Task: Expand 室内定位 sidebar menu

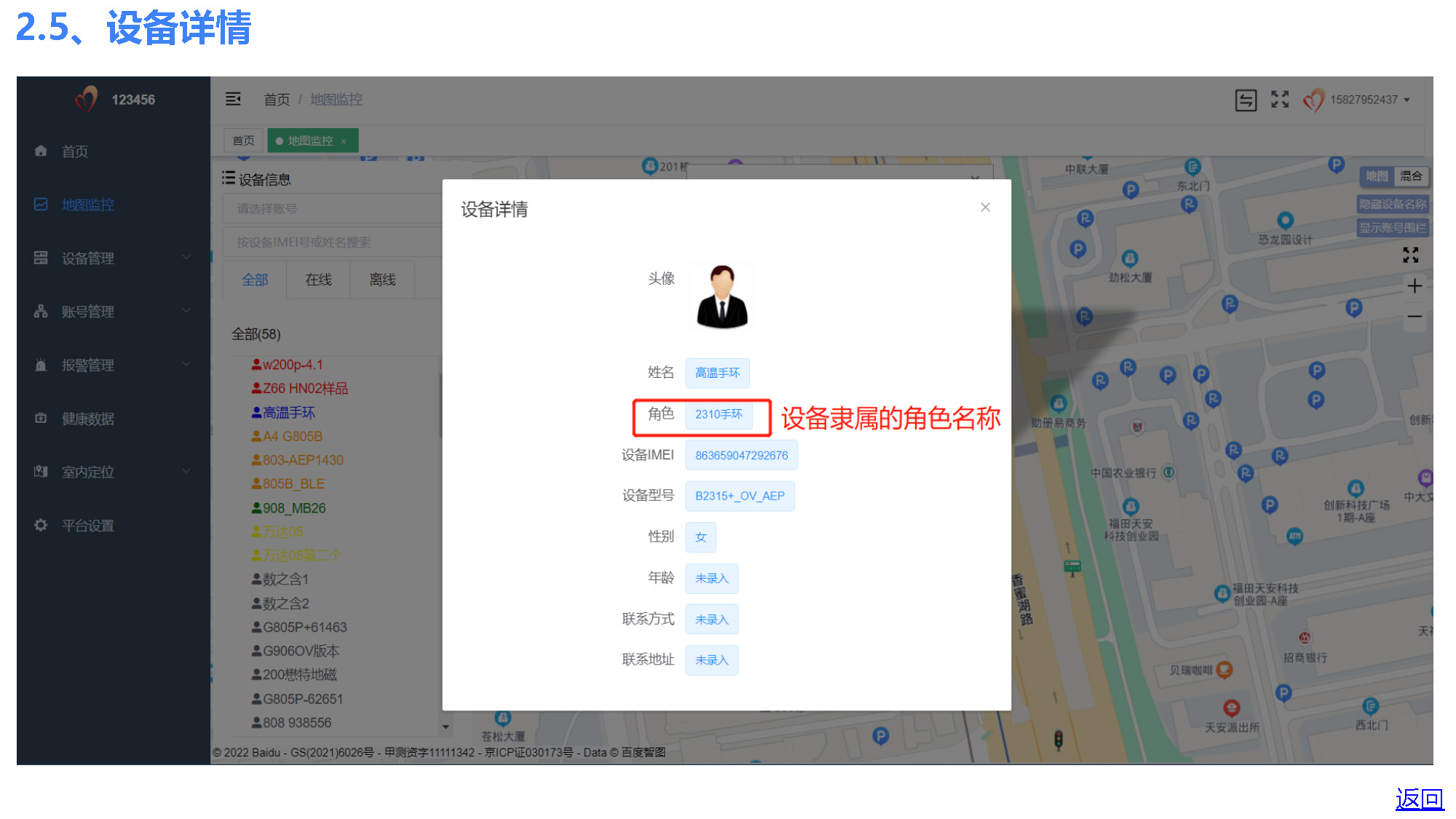Action: tap(113, 472)
